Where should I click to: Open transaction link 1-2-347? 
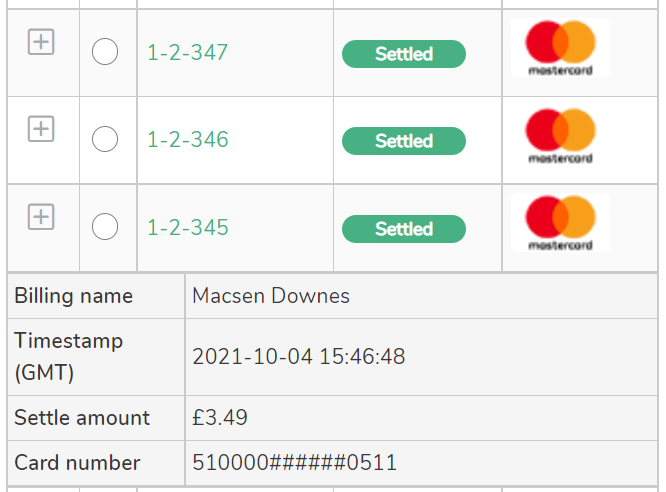[188, 53]
